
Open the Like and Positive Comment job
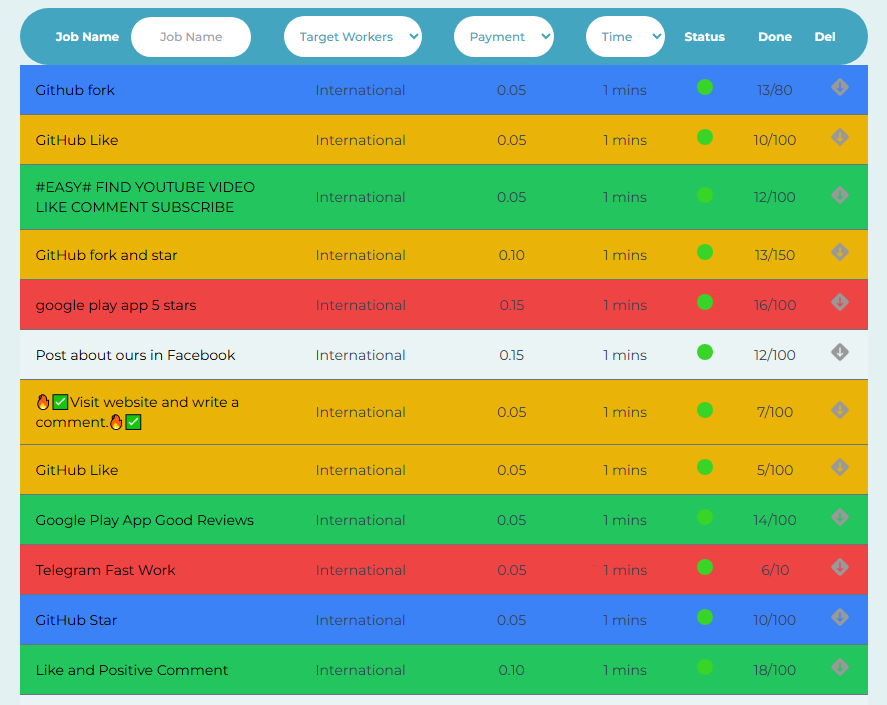(x=132, y=670)
